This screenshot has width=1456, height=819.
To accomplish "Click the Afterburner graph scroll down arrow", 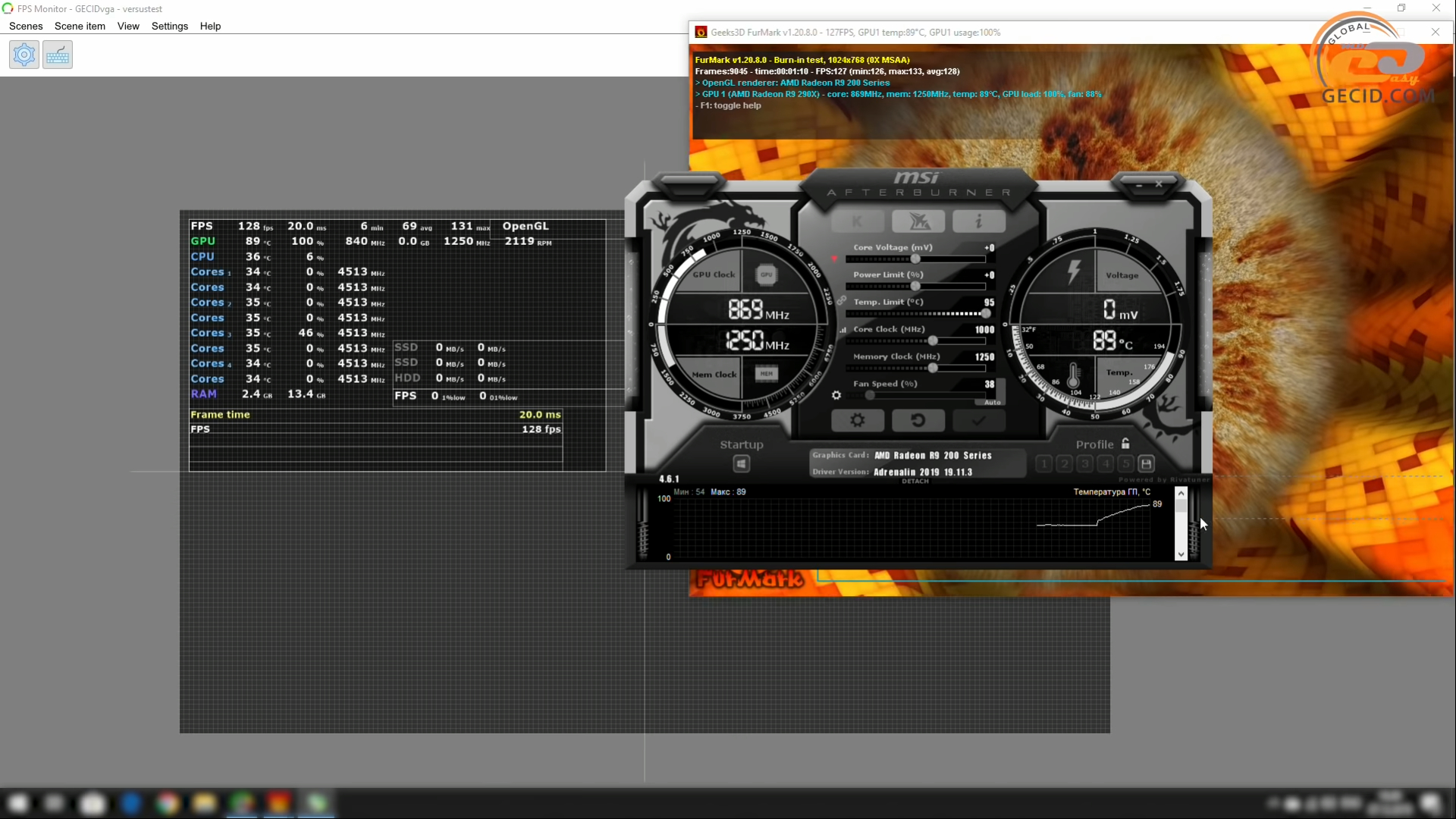I will click(x=1181, y=555).
